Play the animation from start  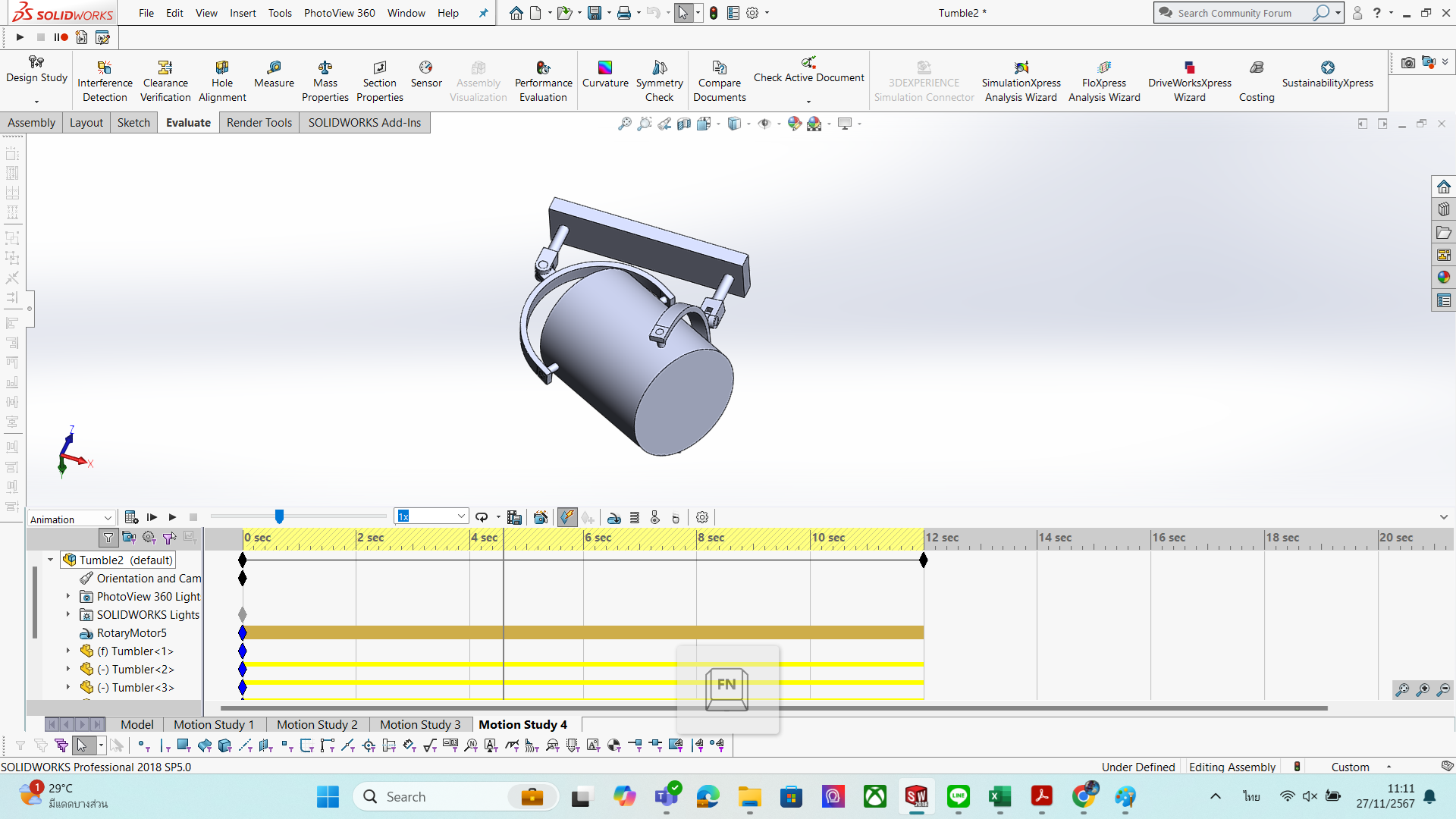click(x=152, y=517)
